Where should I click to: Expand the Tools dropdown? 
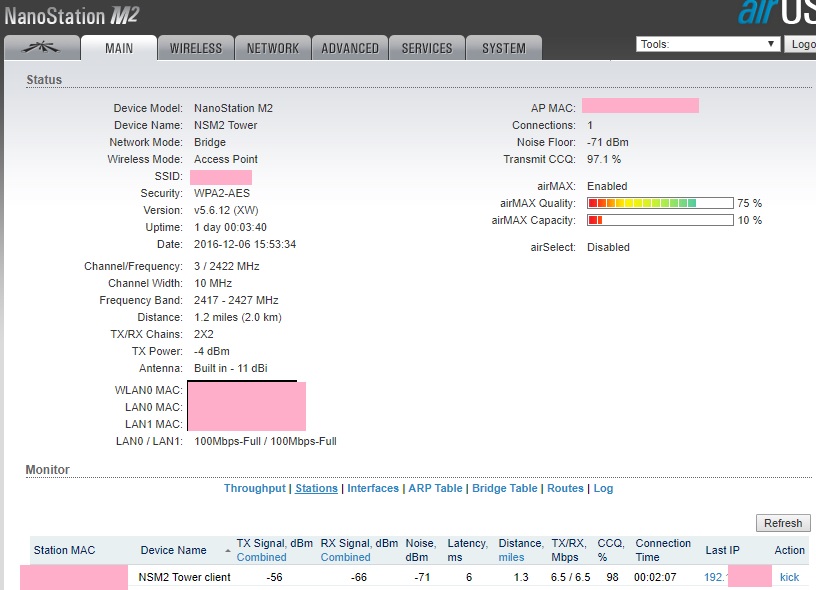point(708,44)
